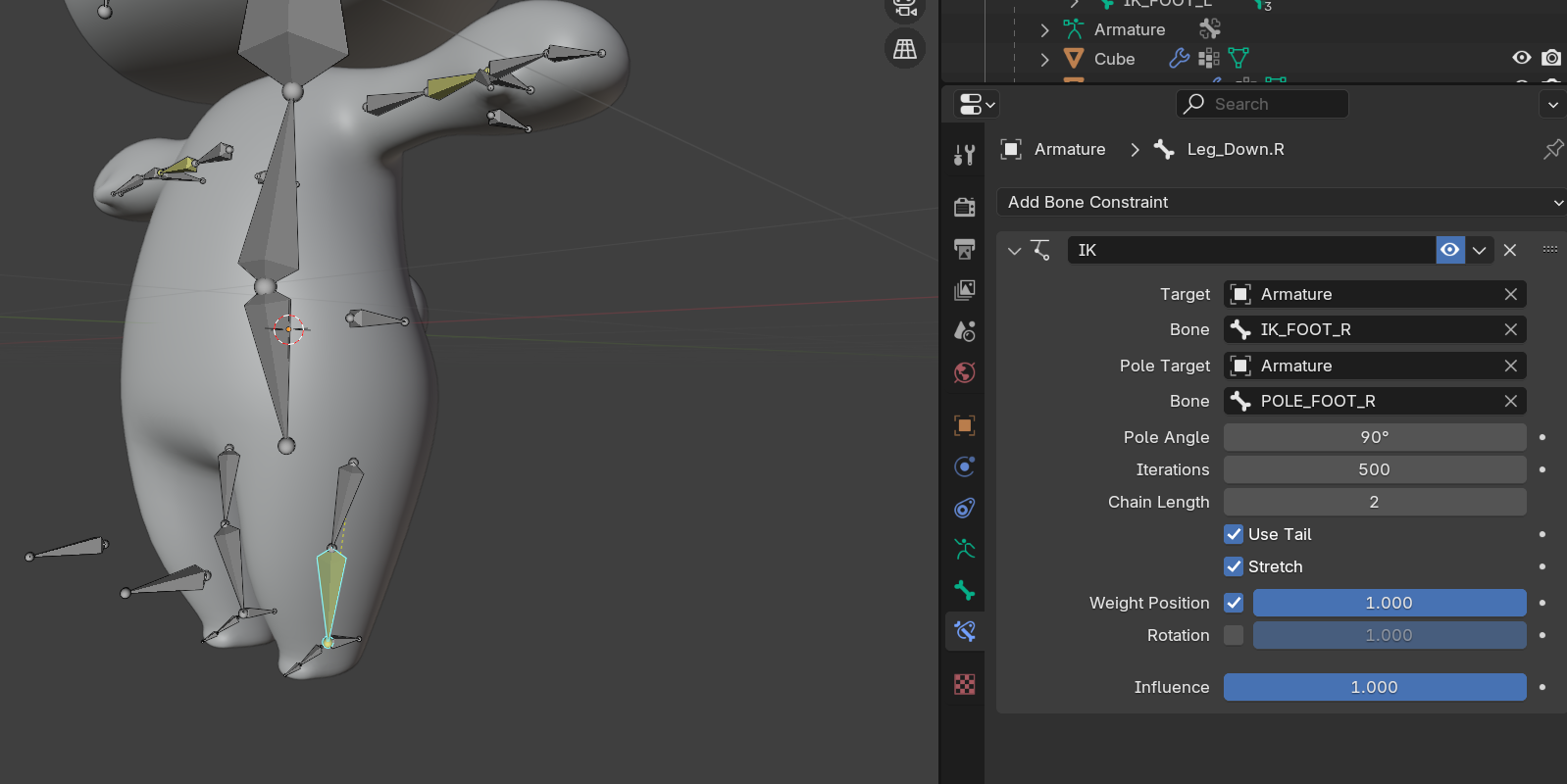Disable the Stretch checkbox
Viewport: 1567px width, 784px height.
point(1234,566)
